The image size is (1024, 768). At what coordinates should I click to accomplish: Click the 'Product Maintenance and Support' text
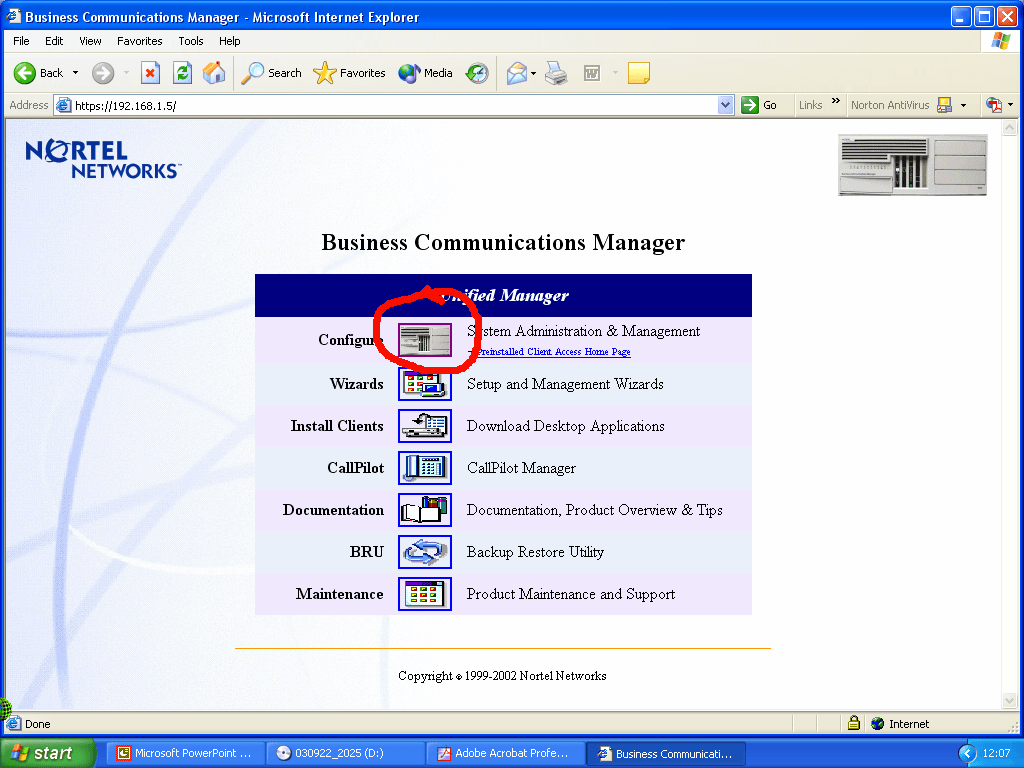tap(571, 594)
